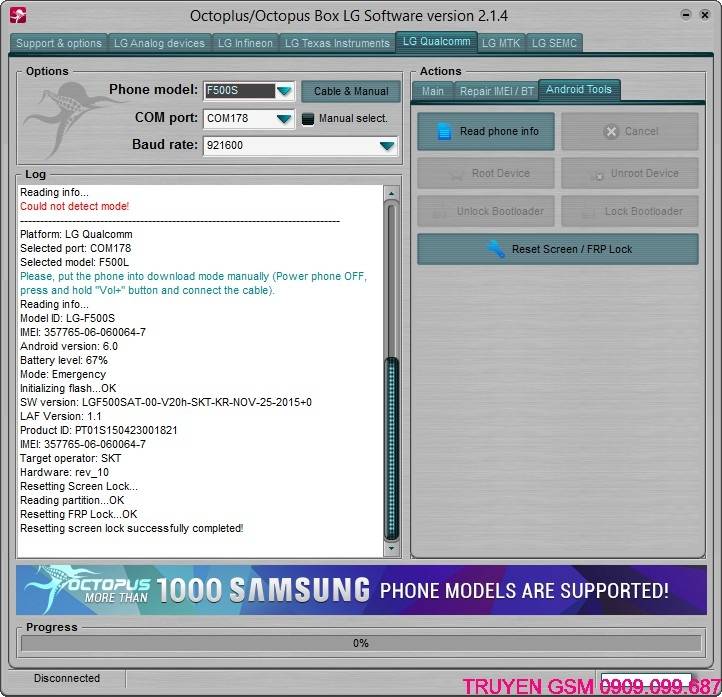The width and height of the screenshot is (722, 697).
Task: Click the Cable & Manual button
Action: pyautogui.click(x=351, y=91)
